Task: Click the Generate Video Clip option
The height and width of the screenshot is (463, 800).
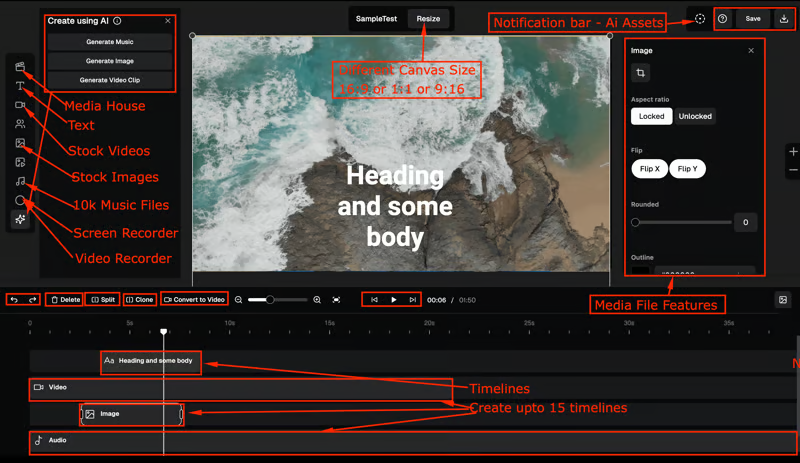Action: (x=109, y=80)
